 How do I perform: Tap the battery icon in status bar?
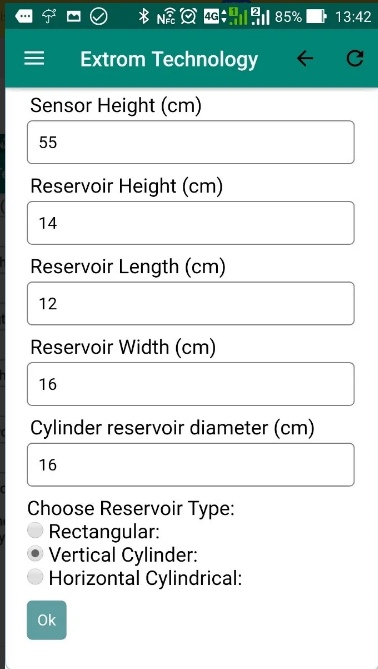317,17
